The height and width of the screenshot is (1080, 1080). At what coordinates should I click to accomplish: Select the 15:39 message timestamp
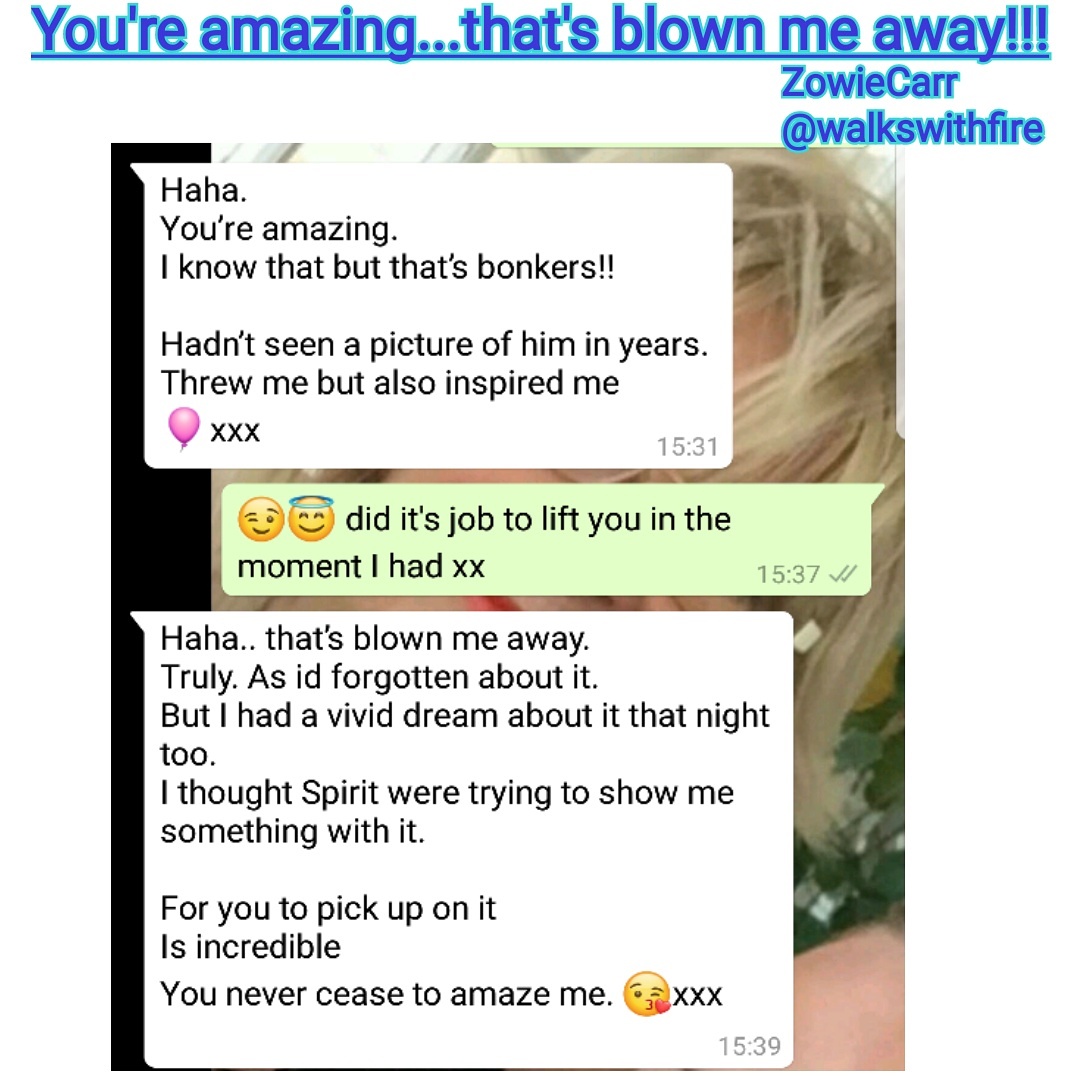pyautogui.click(x=749, y=1046)
